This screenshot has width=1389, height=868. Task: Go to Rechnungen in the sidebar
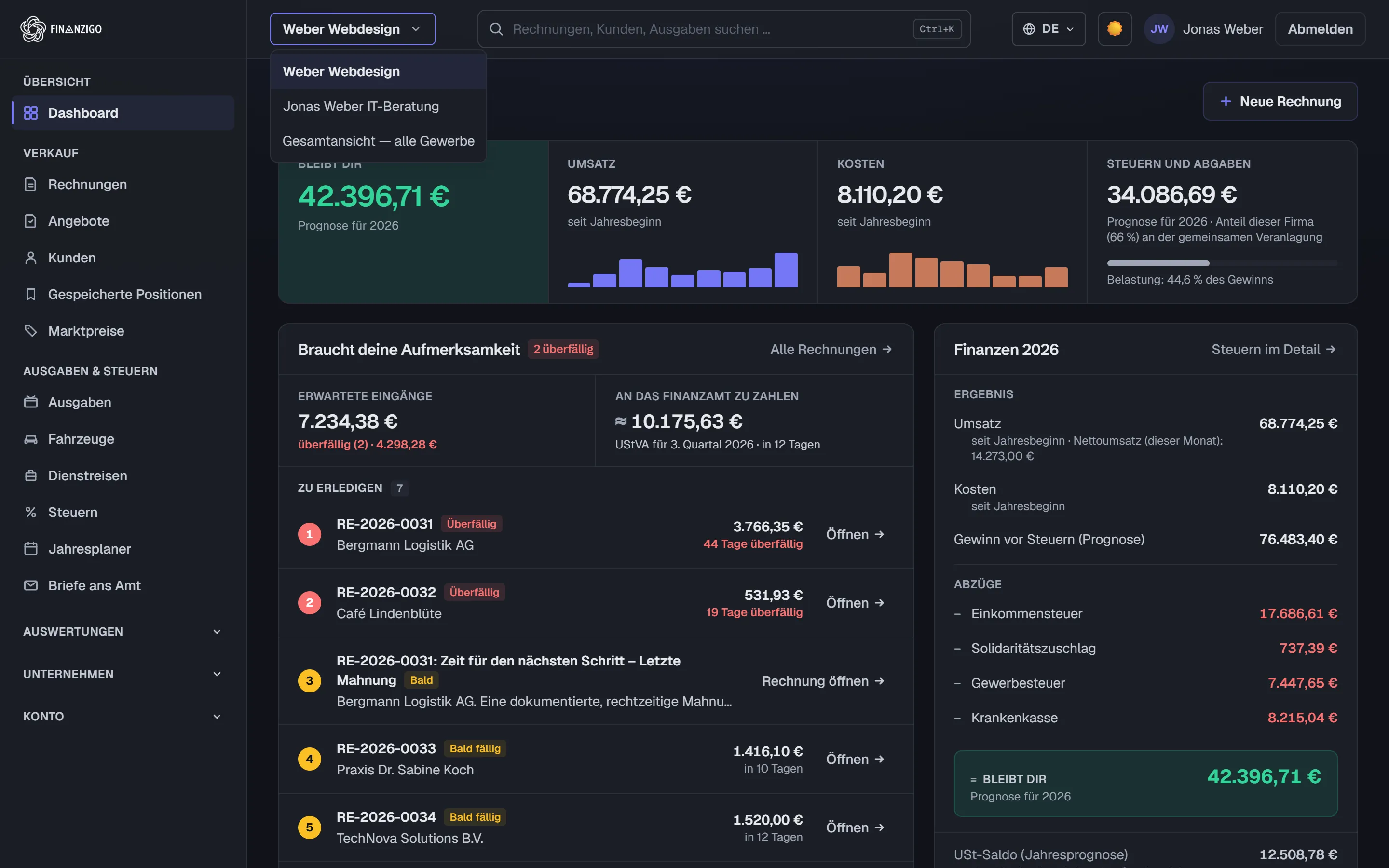(x=122, y=184)
